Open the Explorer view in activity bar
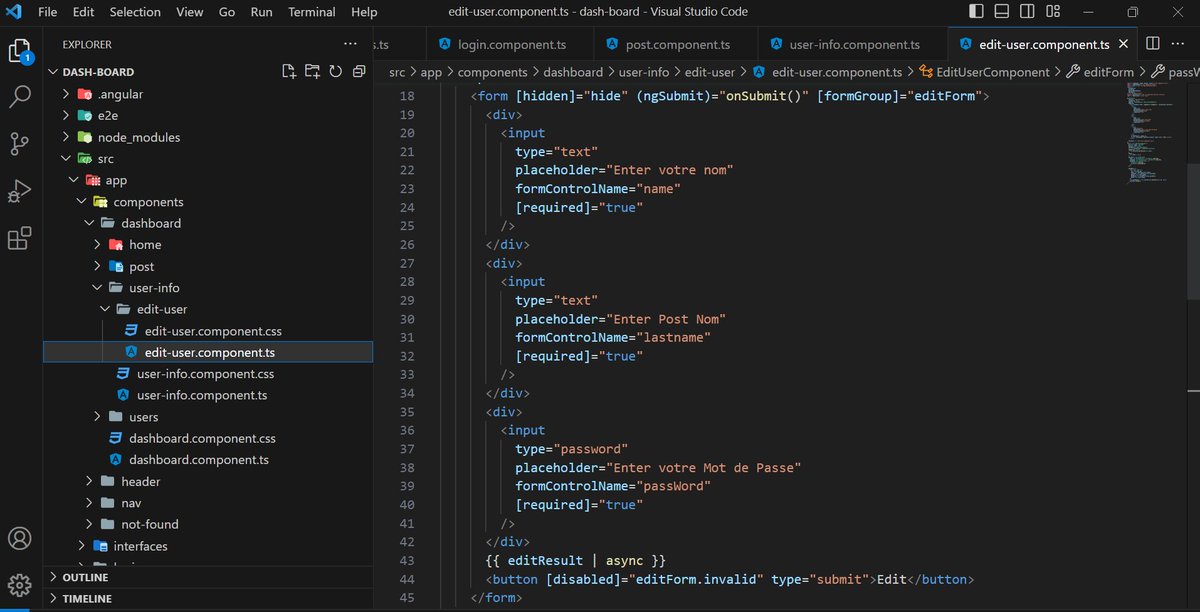Screen dimensions: 1200x612 click(20, 49)
